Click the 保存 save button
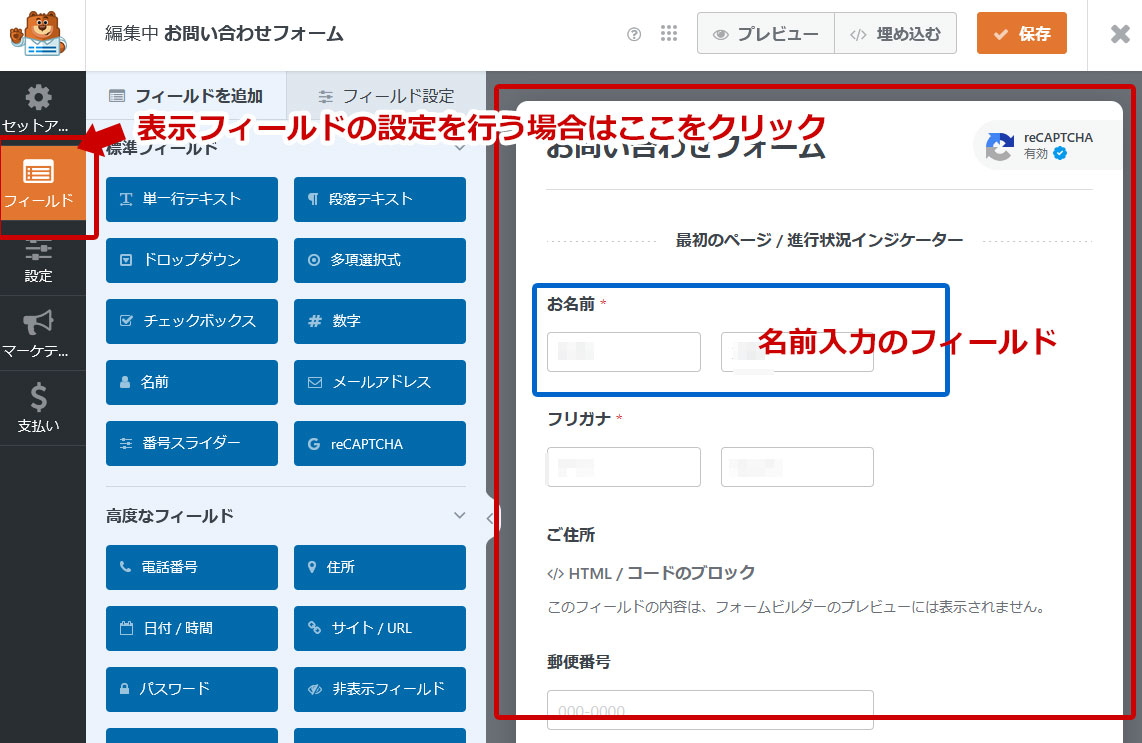The image size is (1142, 743). [1021, 34]
